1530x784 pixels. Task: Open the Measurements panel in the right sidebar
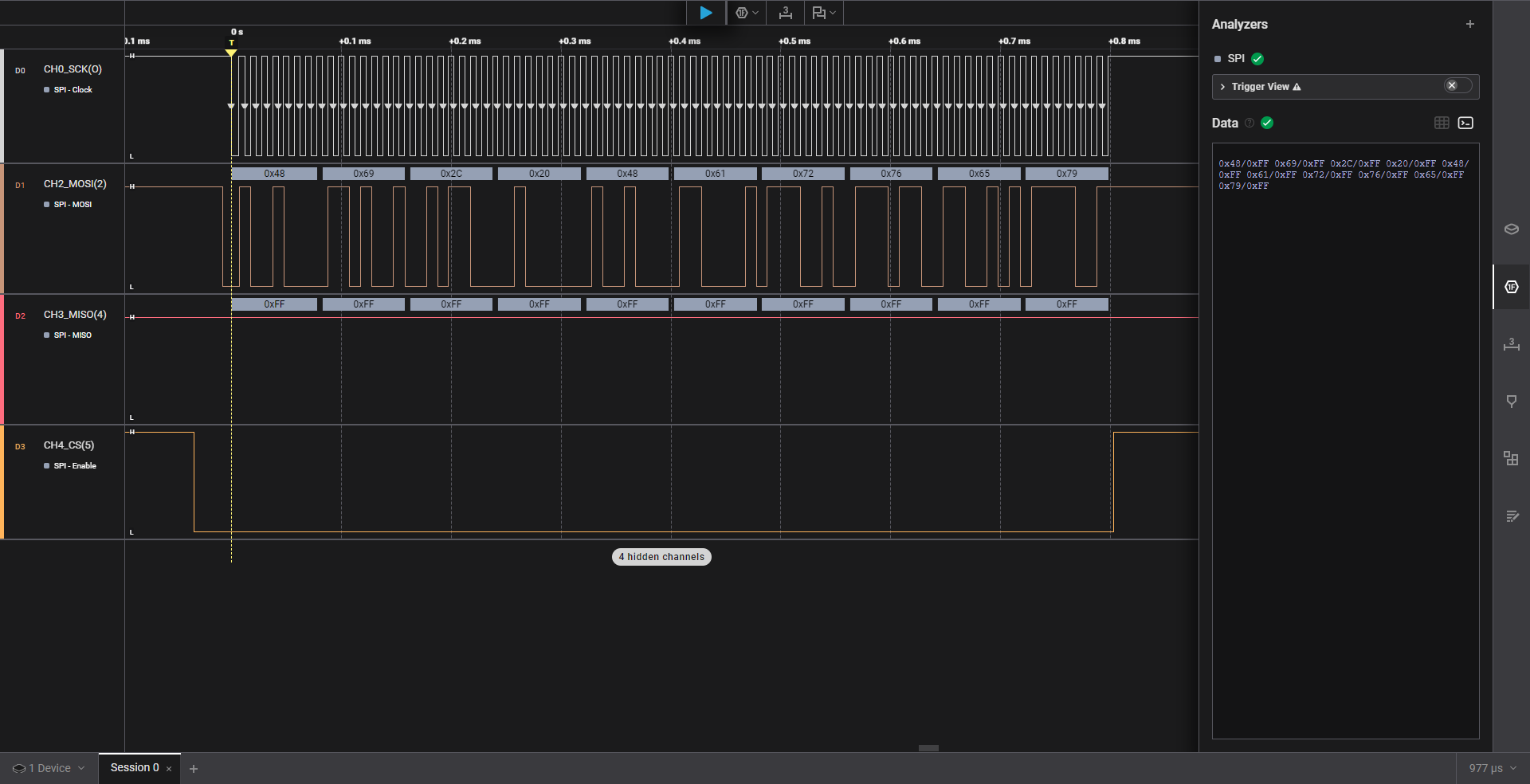pos(1511,344)
